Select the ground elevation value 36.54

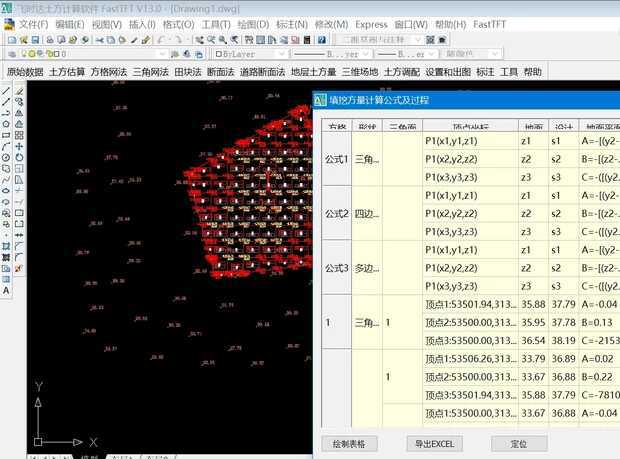[533, 341]
